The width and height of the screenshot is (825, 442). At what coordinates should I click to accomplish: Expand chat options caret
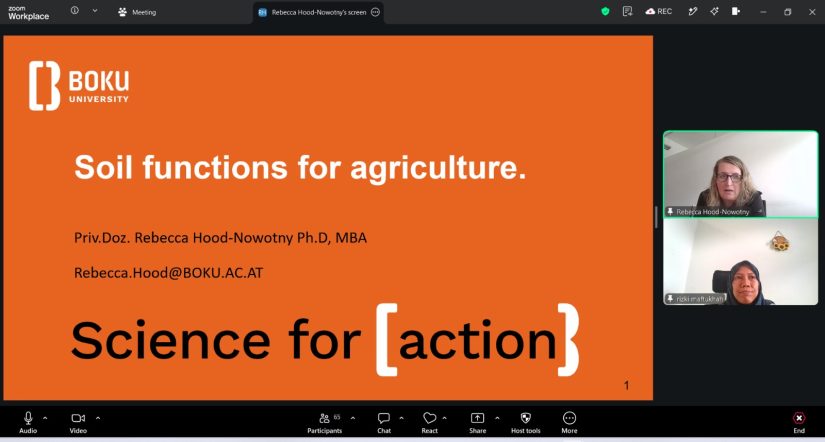401,418
